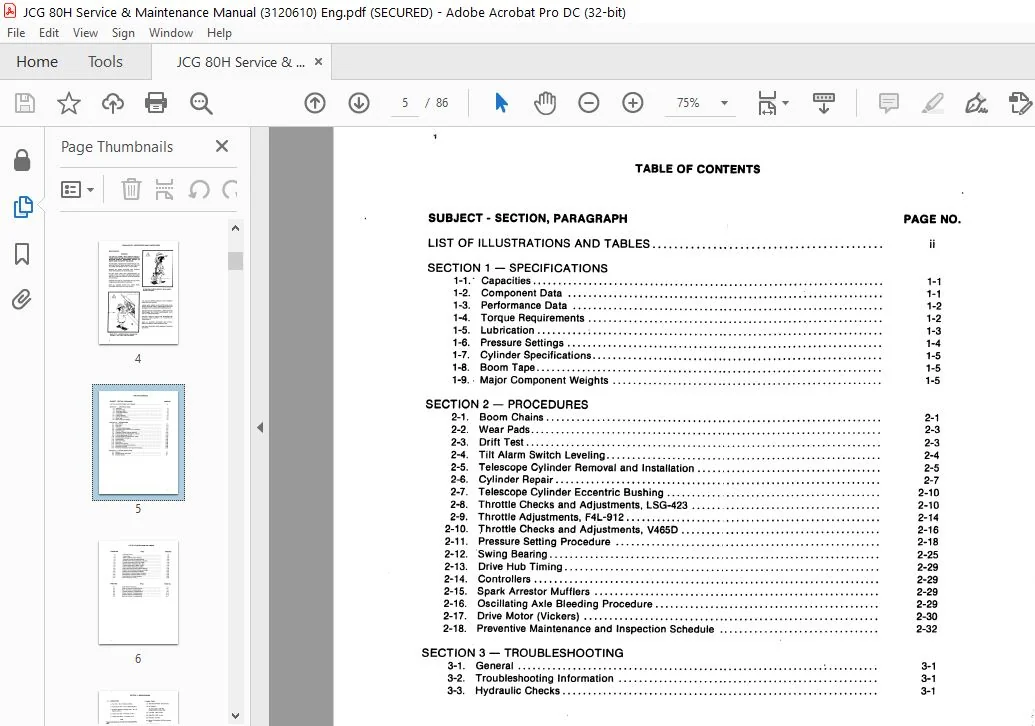Go to previous page arrow

pos(315,103)
